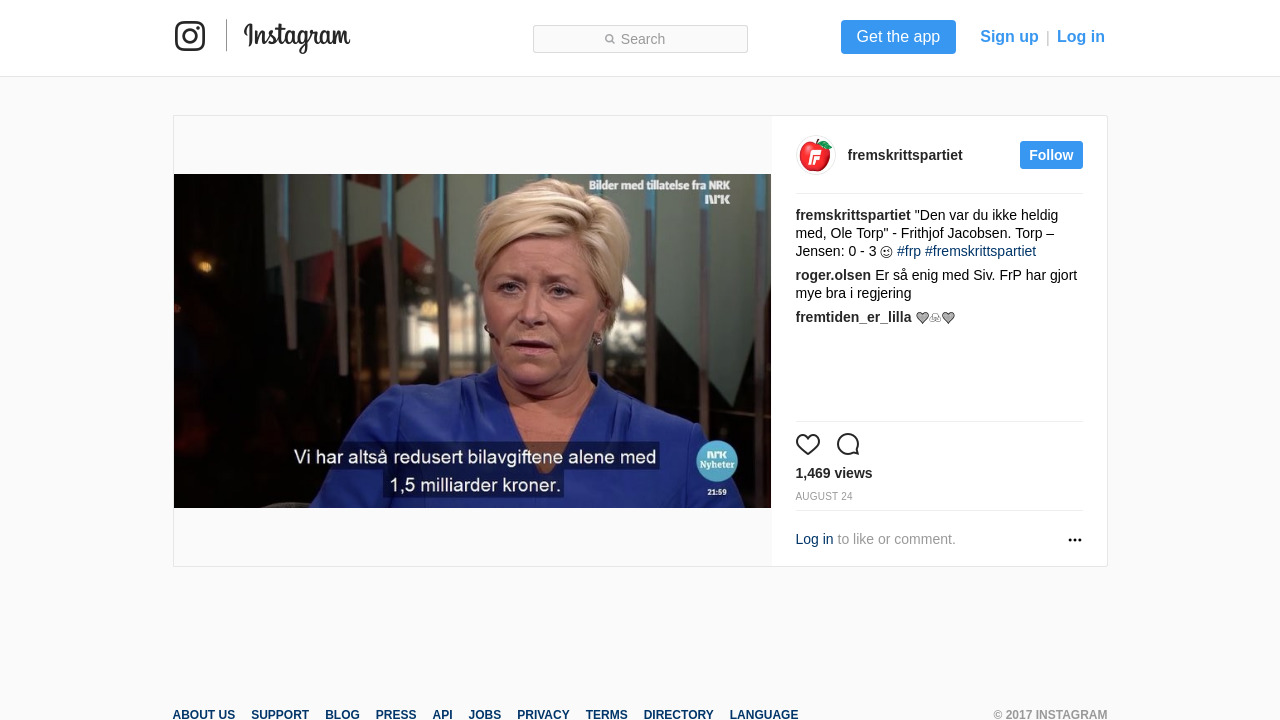Click the #frp hashtag

point(909,251)
